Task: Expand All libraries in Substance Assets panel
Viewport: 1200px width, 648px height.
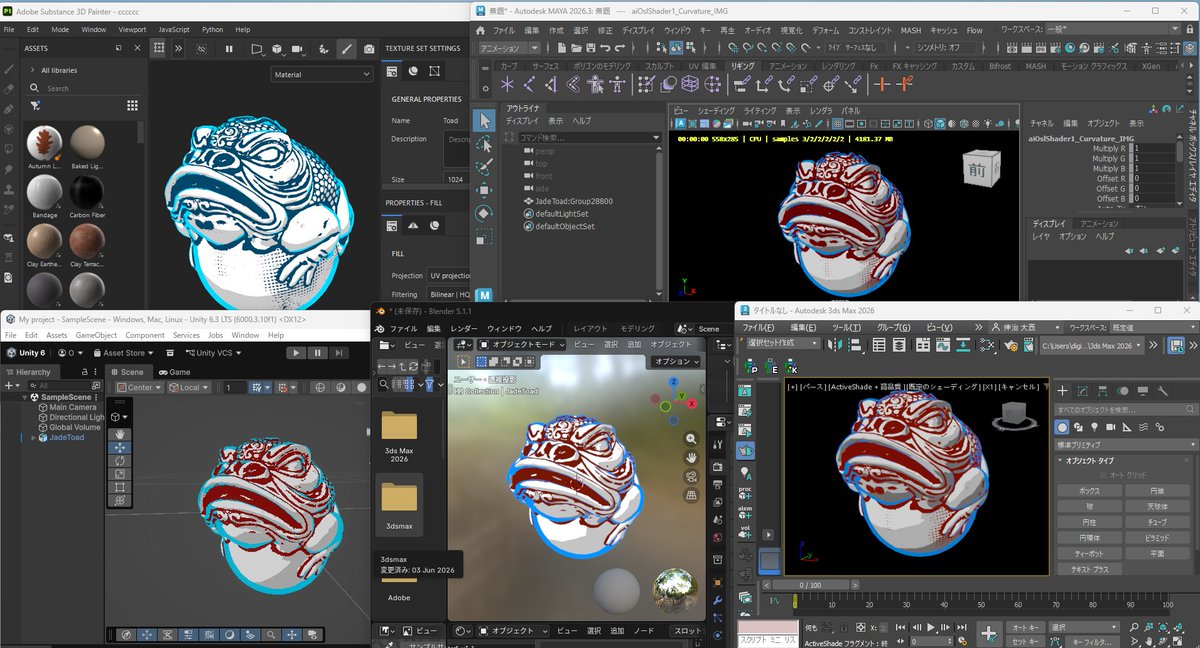Action: [31, 70]
